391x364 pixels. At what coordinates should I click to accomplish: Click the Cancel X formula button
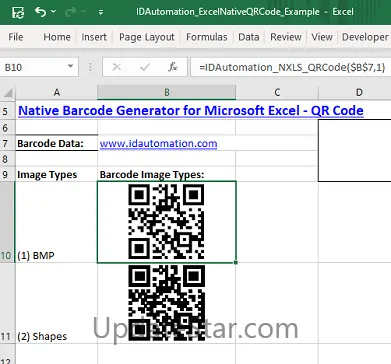pos(117,67)
